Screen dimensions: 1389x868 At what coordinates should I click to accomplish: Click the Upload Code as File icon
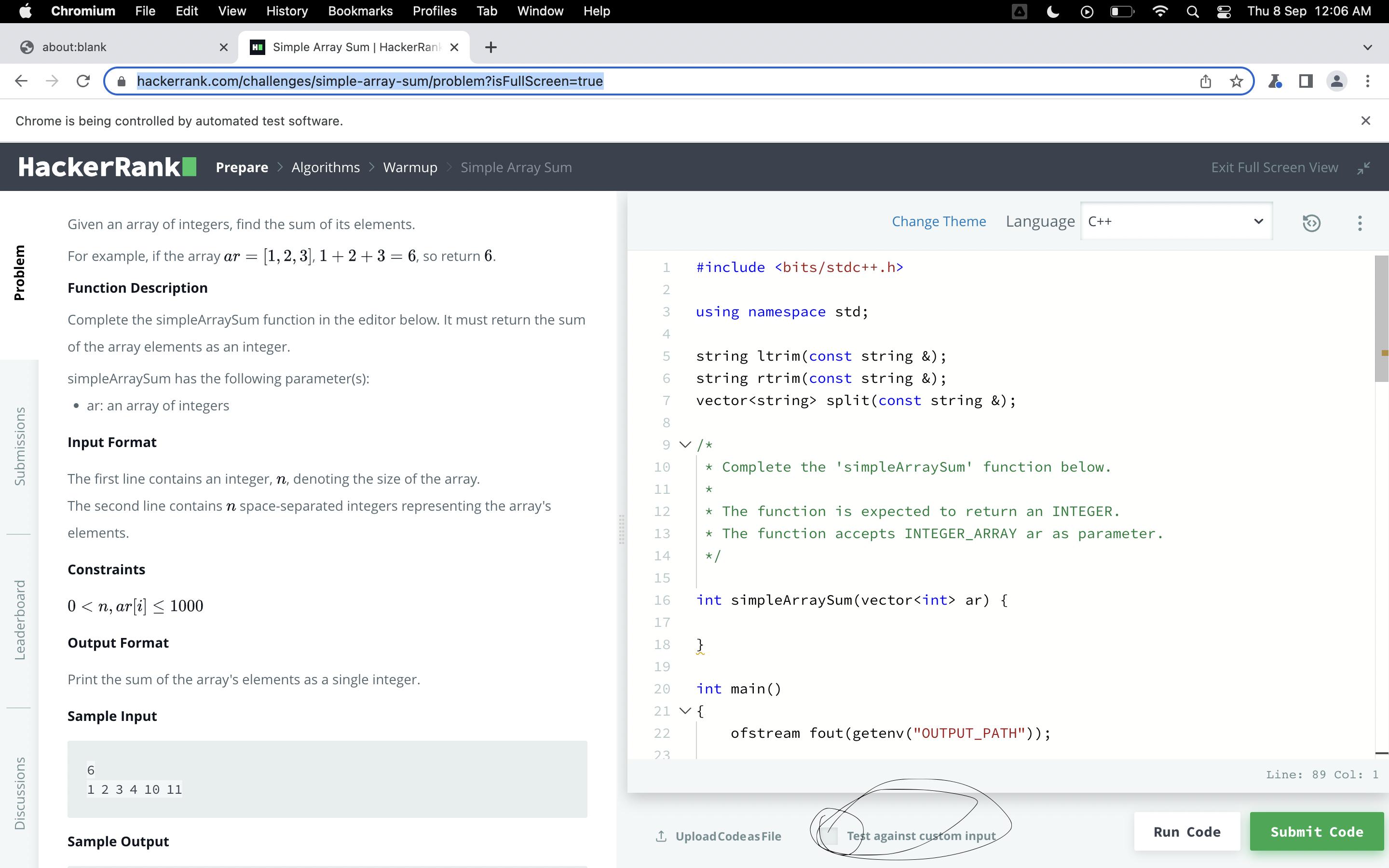[x=661, y=836]
